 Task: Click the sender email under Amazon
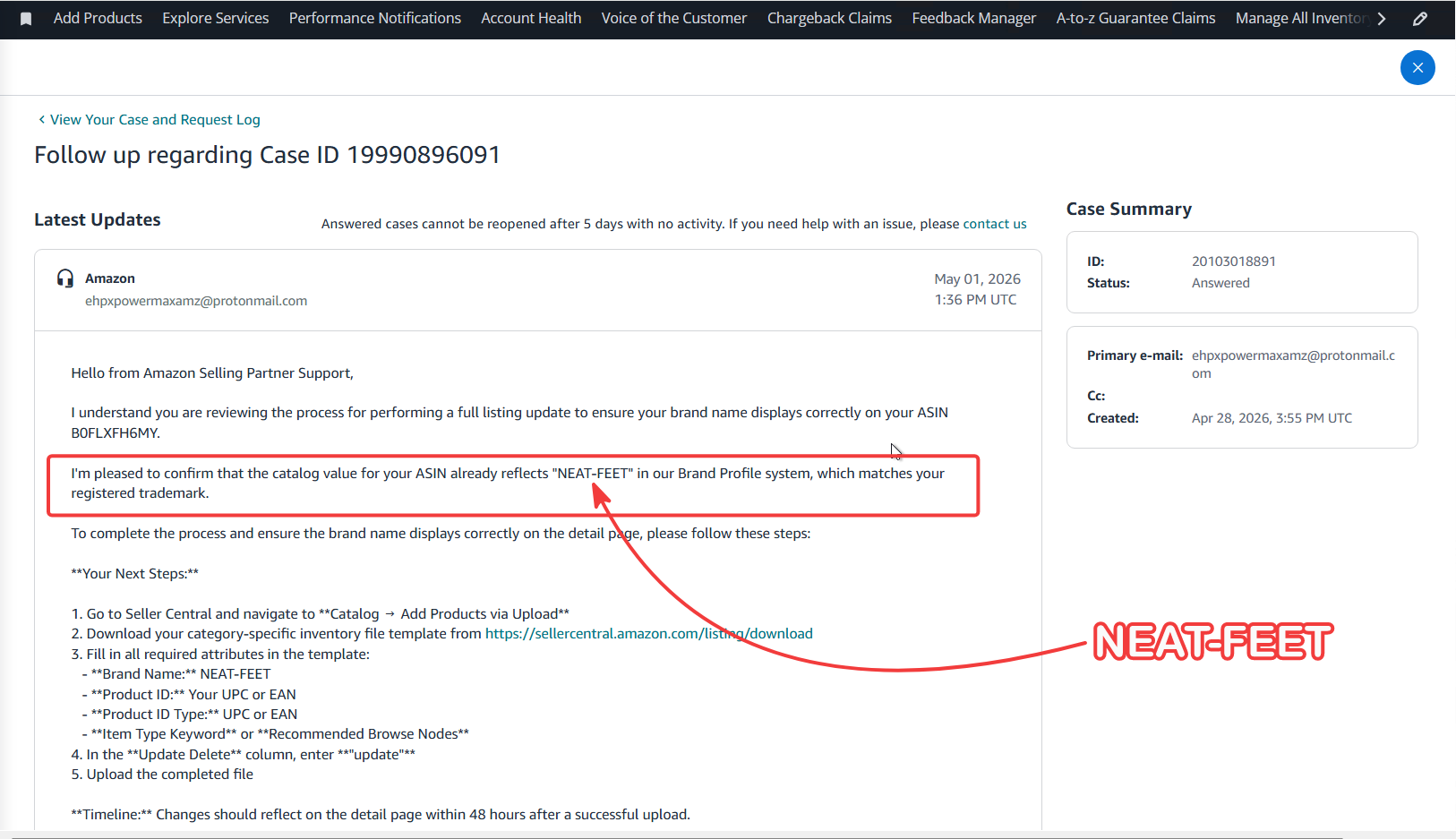tap(196, 301)
